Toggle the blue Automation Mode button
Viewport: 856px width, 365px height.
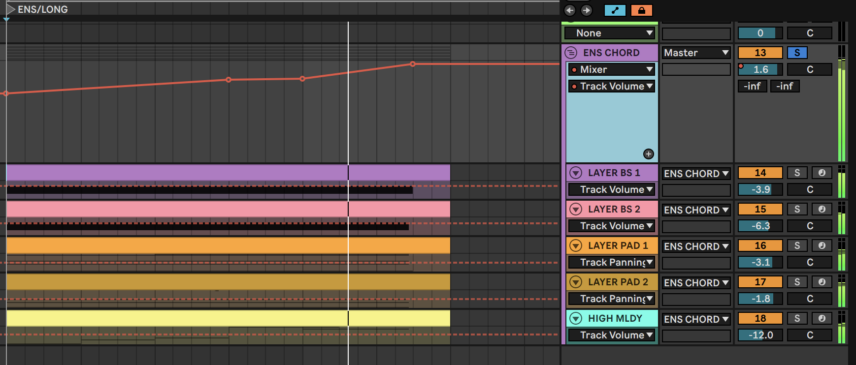(615, 10)
